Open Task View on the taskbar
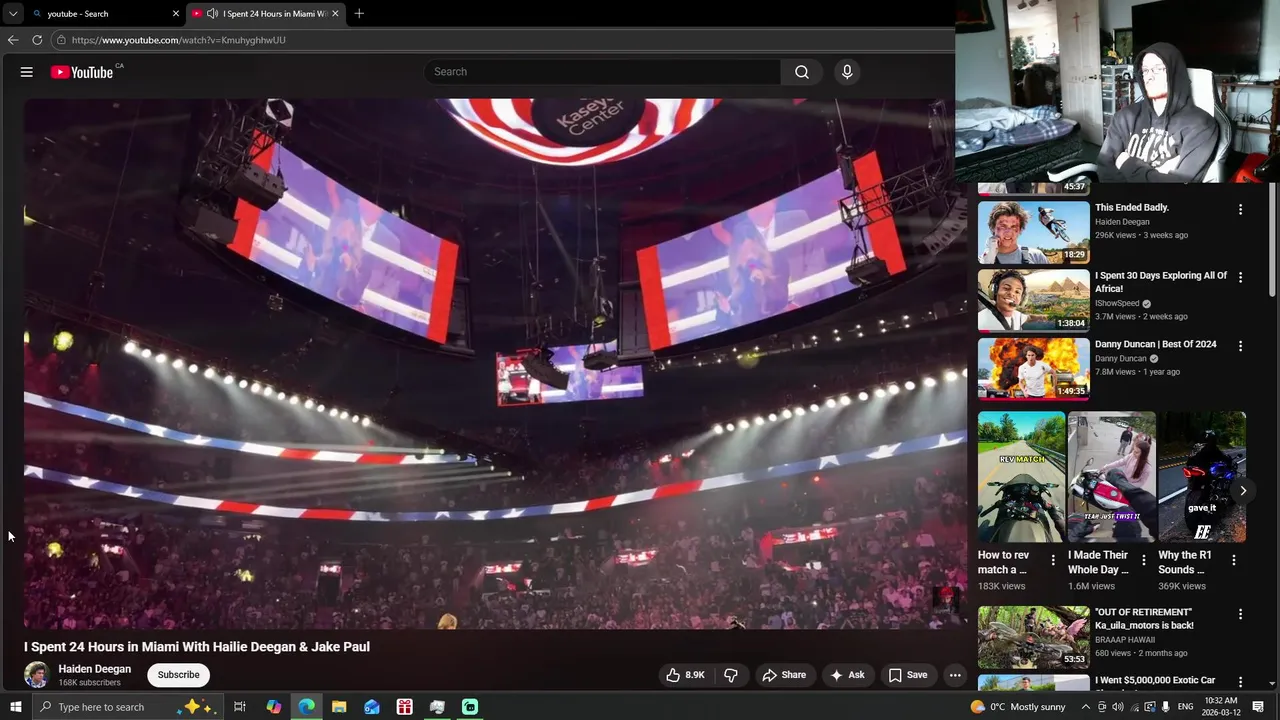1280x720 pixels. pyautogui.click(x=240, y=707)
